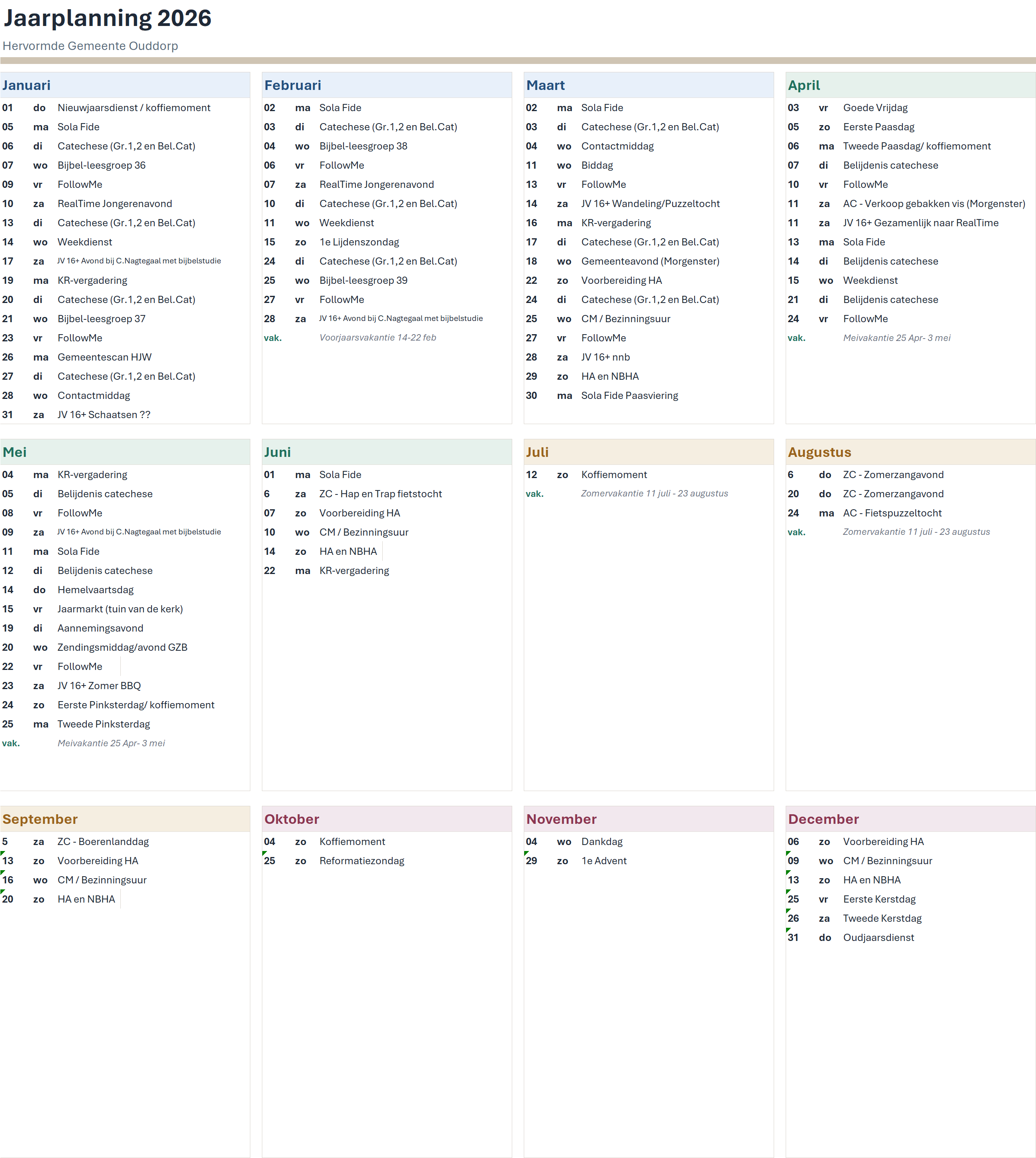Select Voorjaarsvakantie 14-22 feb note
Viewport: 1036px width, 1158px height.
tap(377, 338)
